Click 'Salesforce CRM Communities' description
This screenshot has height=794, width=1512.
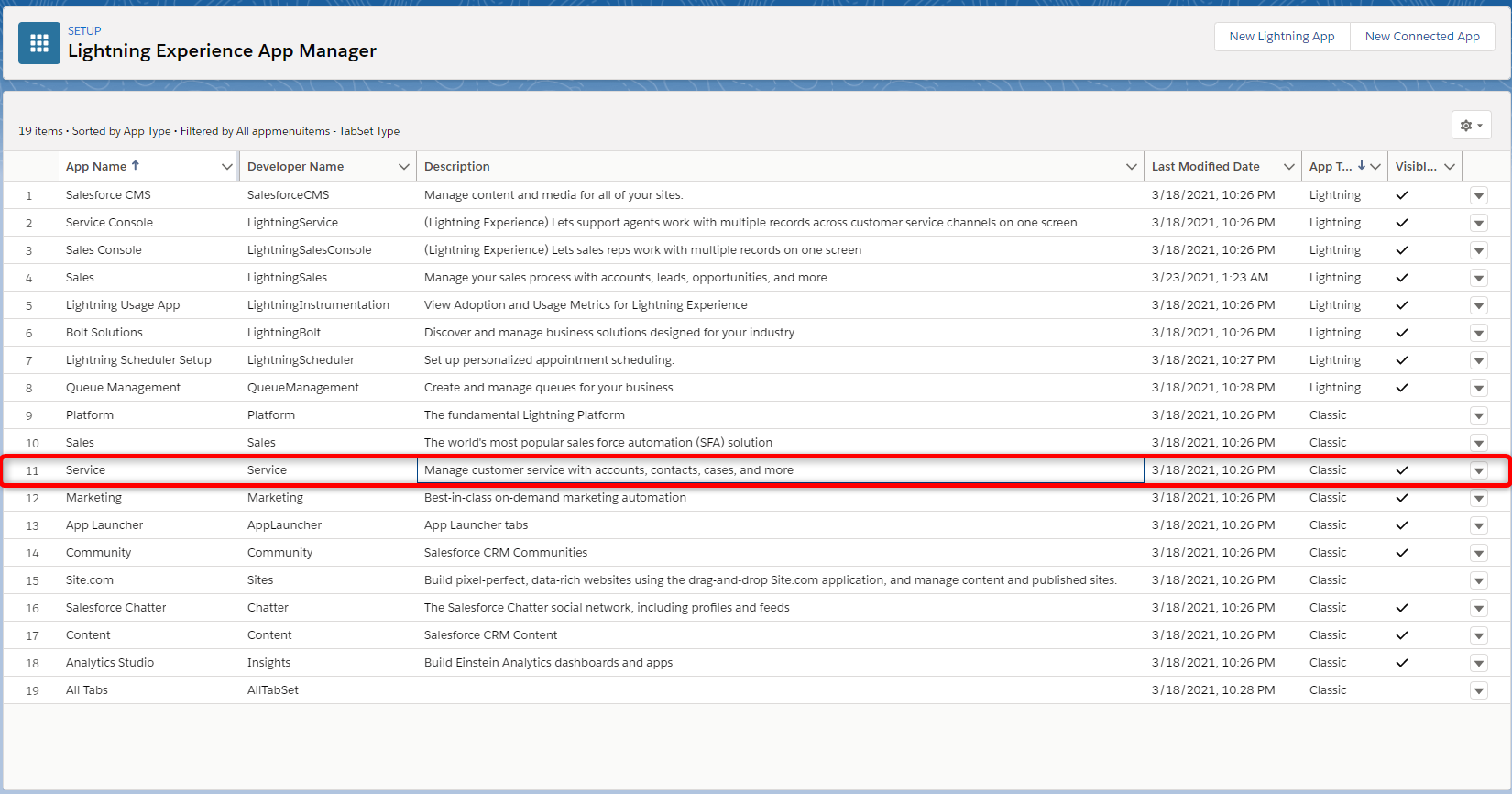pyautogui.click(x=506, y=553)
